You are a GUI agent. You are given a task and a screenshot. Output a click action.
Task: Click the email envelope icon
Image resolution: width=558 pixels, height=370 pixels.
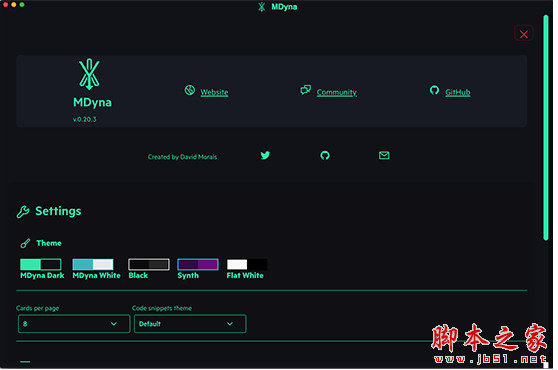(x=384, y=155)
